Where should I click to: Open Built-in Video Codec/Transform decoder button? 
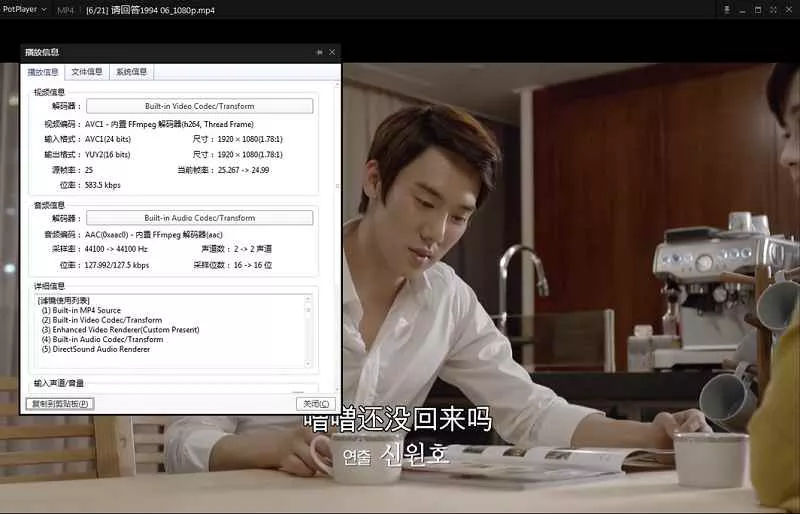point(199,106)
